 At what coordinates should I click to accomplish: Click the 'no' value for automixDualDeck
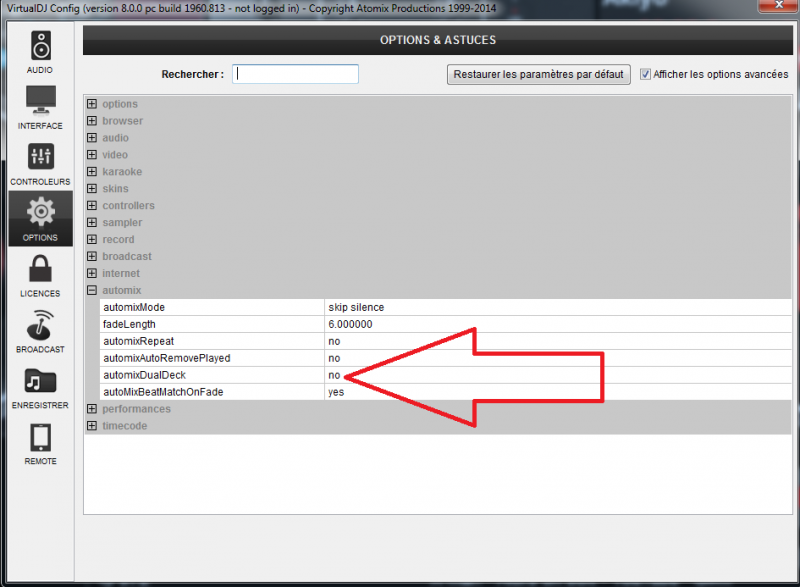tap(334, 375)
